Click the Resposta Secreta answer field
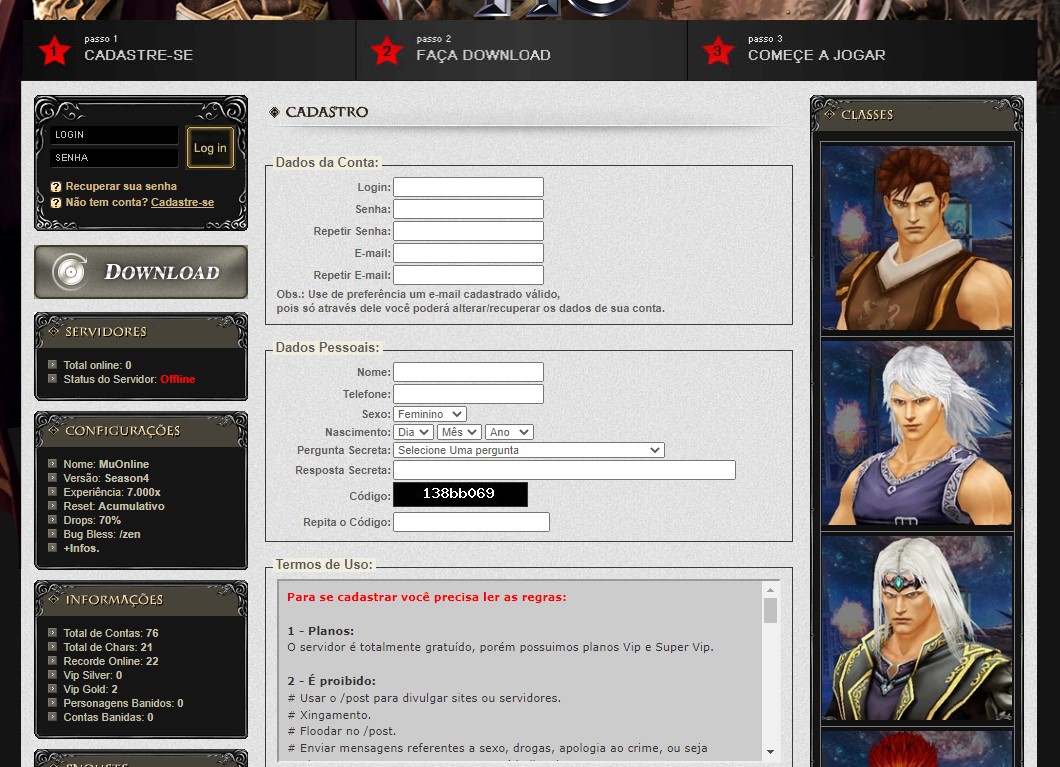 click(x=564, y=470)
